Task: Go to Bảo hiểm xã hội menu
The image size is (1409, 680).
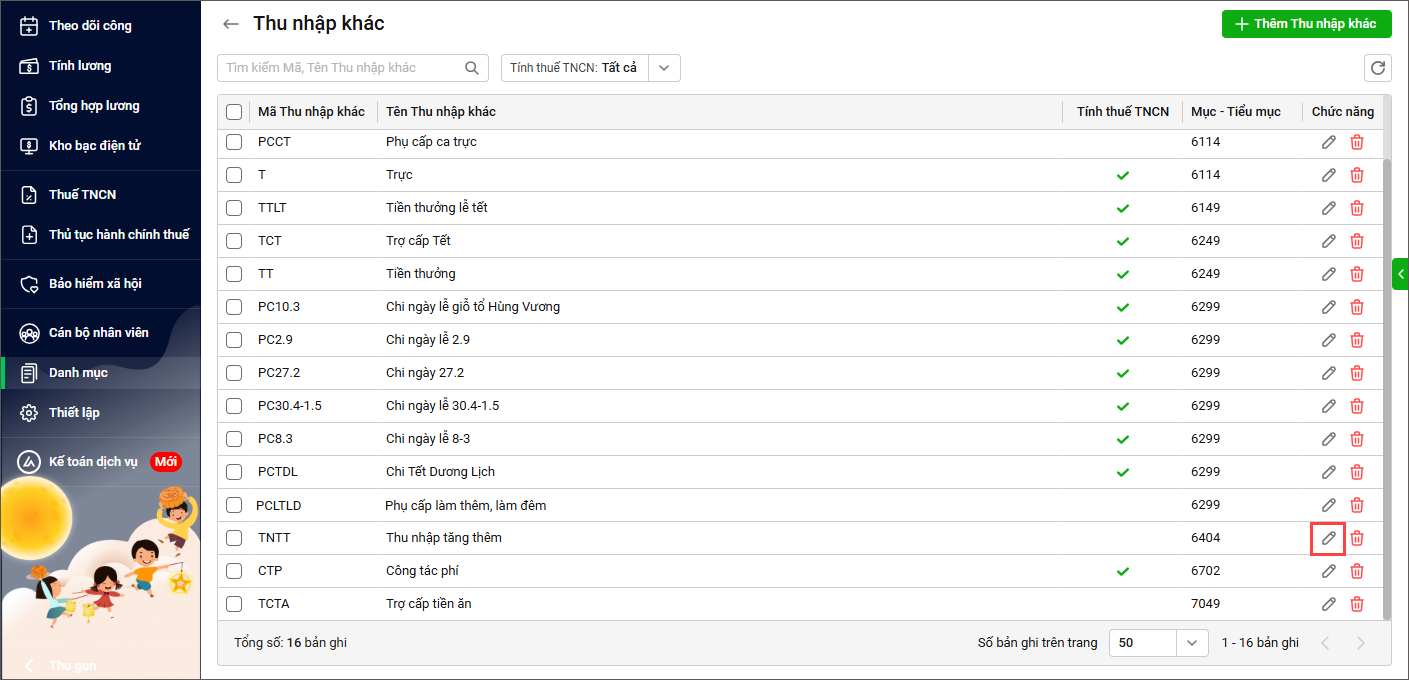Action: 95,284
